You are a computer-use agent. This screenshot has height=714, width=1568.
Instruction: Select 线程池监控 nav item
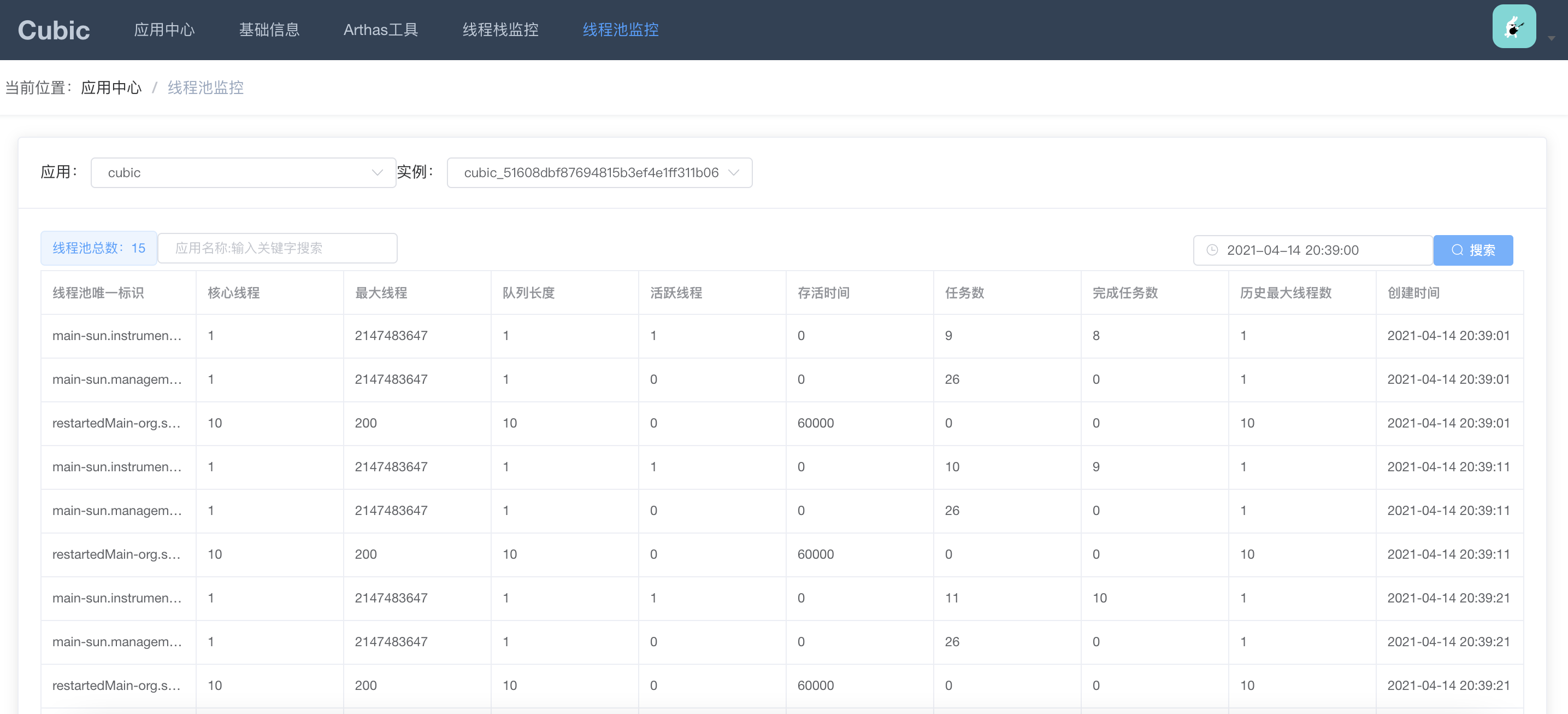pos(620,30)
